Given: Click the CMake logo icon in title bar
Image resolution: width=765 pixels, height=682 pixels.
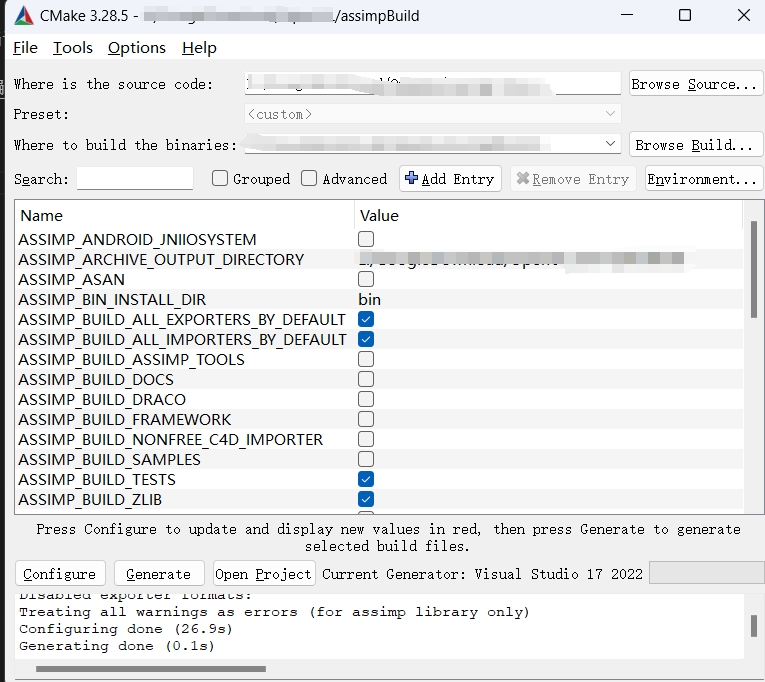Looking at the screenshot, I should coord(23,16).
